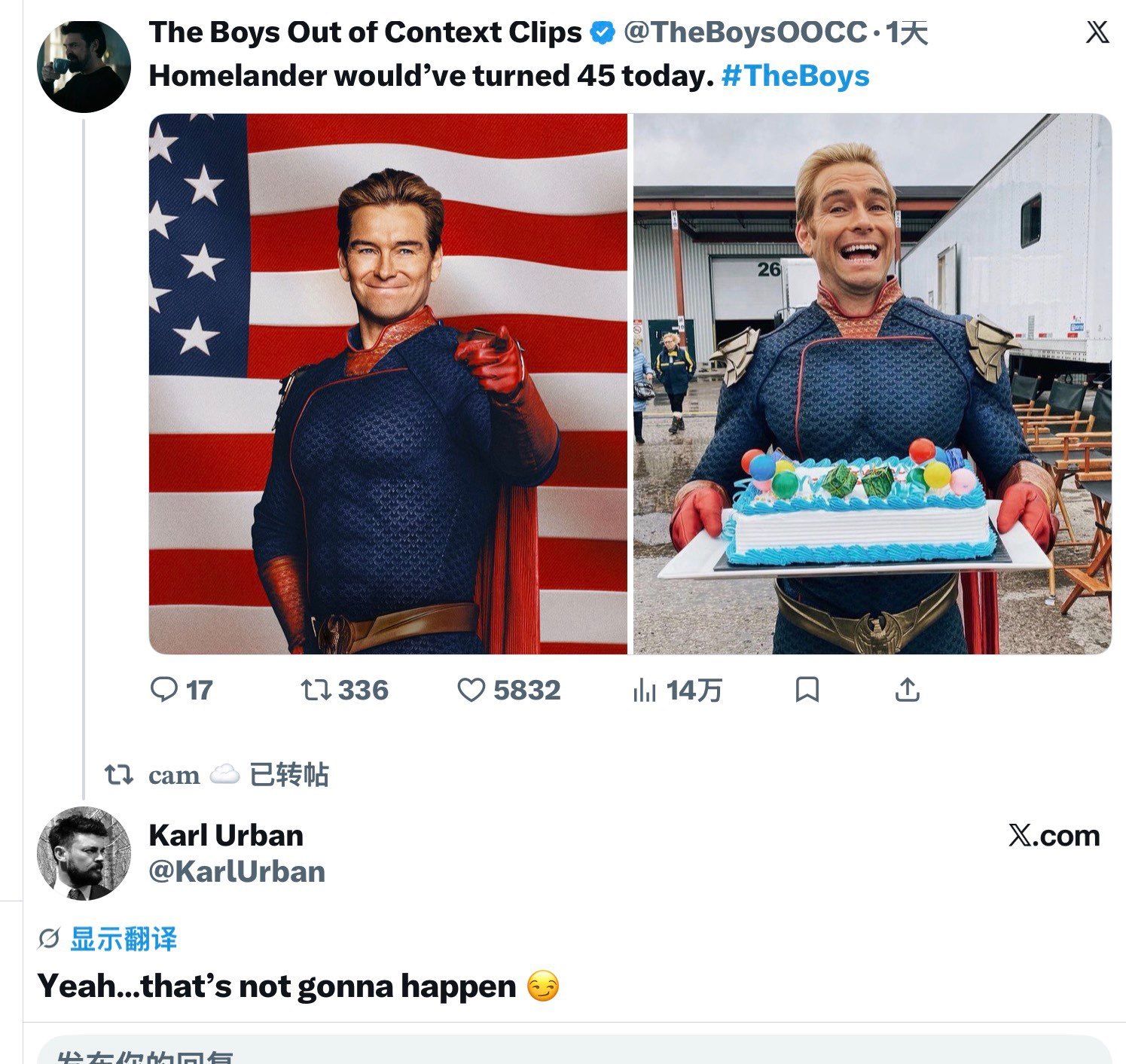1126x1064 pixels.
Task: Click the X logo at top right
Action: click(x=1097, y=32)
